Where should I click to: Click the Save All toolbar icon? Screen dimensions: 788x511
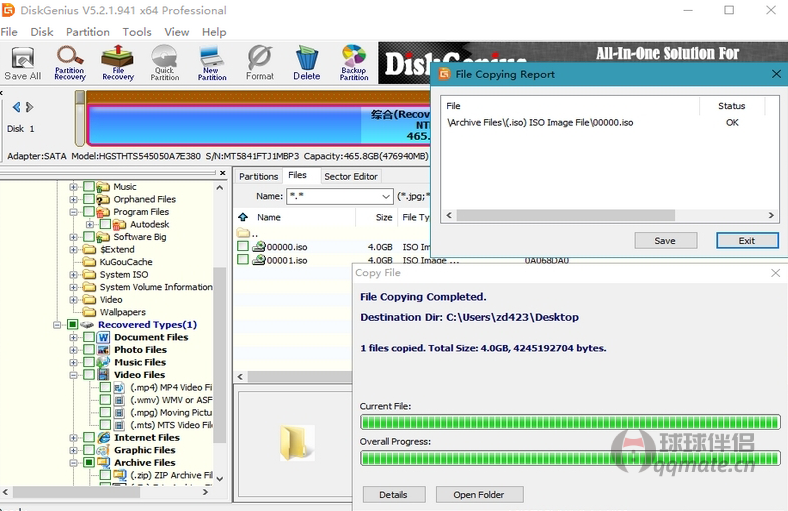tap(22, 63)
